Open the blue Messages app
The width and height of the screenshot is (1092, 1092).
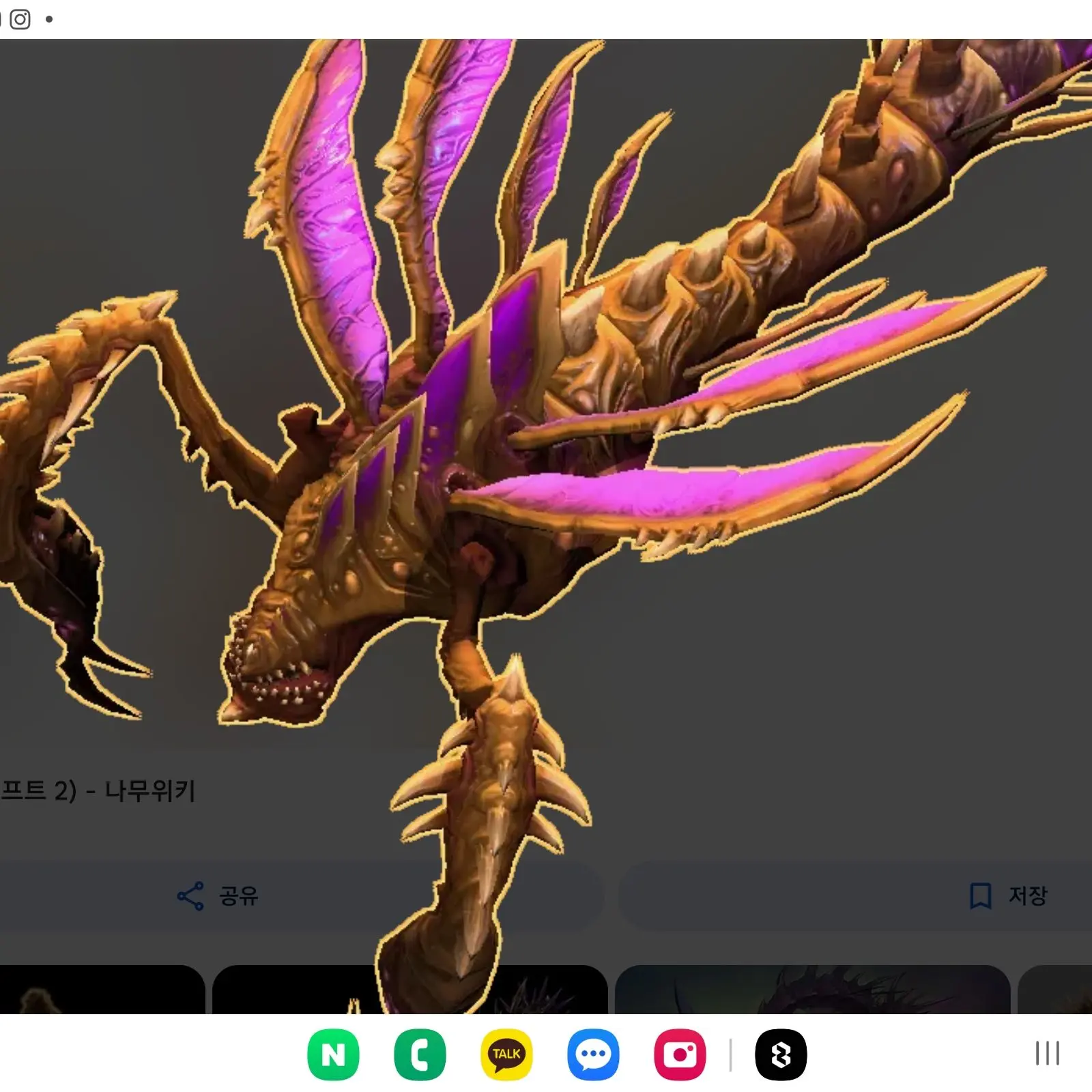[x=593, y=1054]
